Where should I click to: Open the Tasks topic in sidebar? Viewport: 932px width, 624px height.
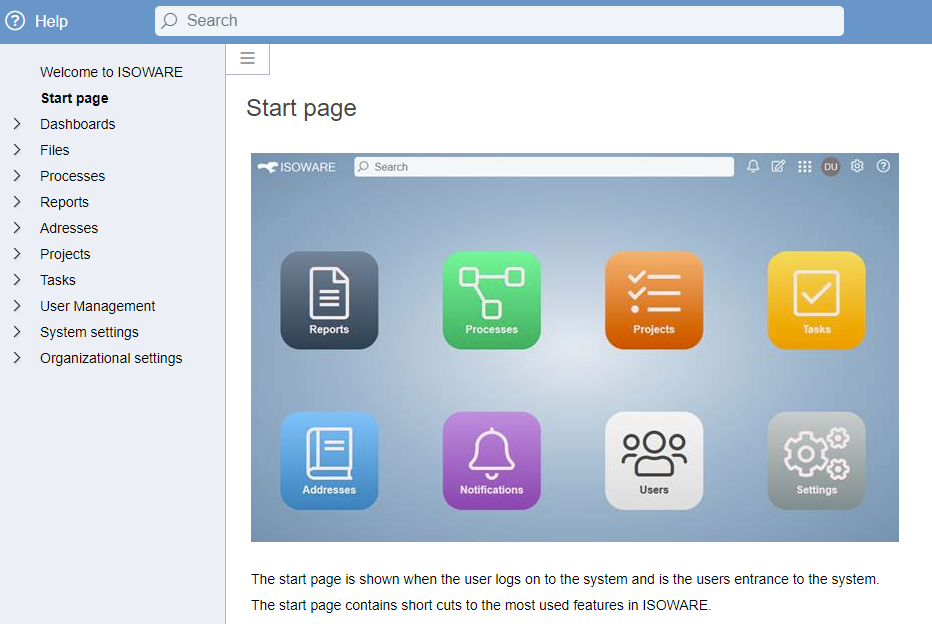coord(58,280)
